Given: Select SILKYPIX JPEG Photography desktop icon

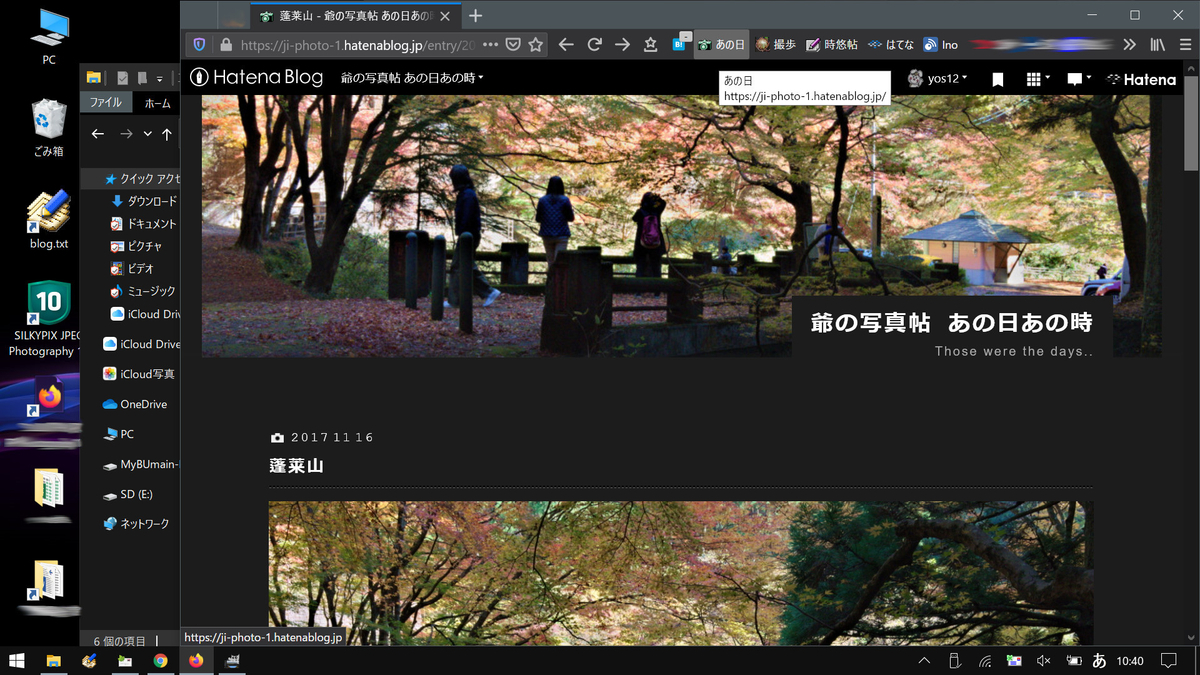Looking at the screenshot, I should point(47,319).
